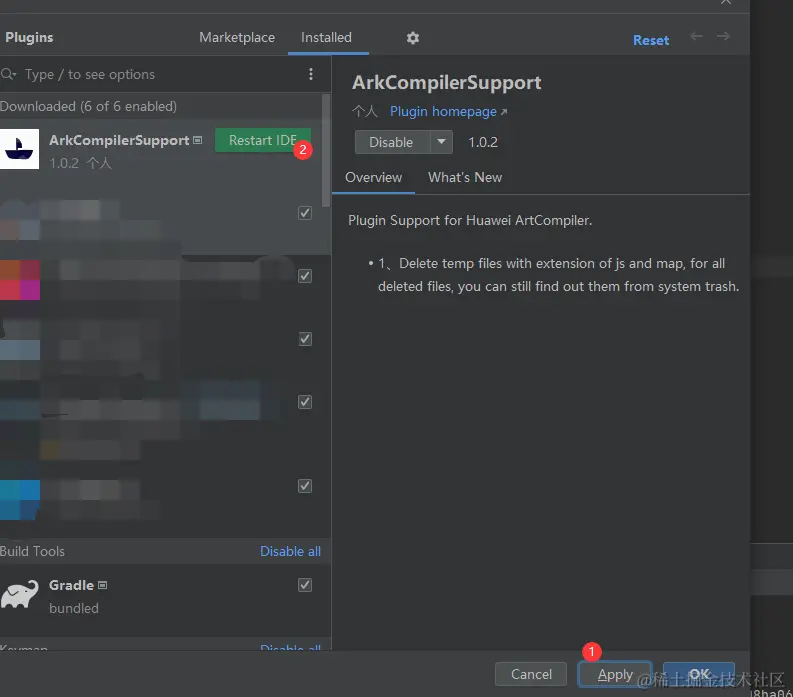
Task: Open the plugins settings gear menu
Action: [x=413, y=38]
